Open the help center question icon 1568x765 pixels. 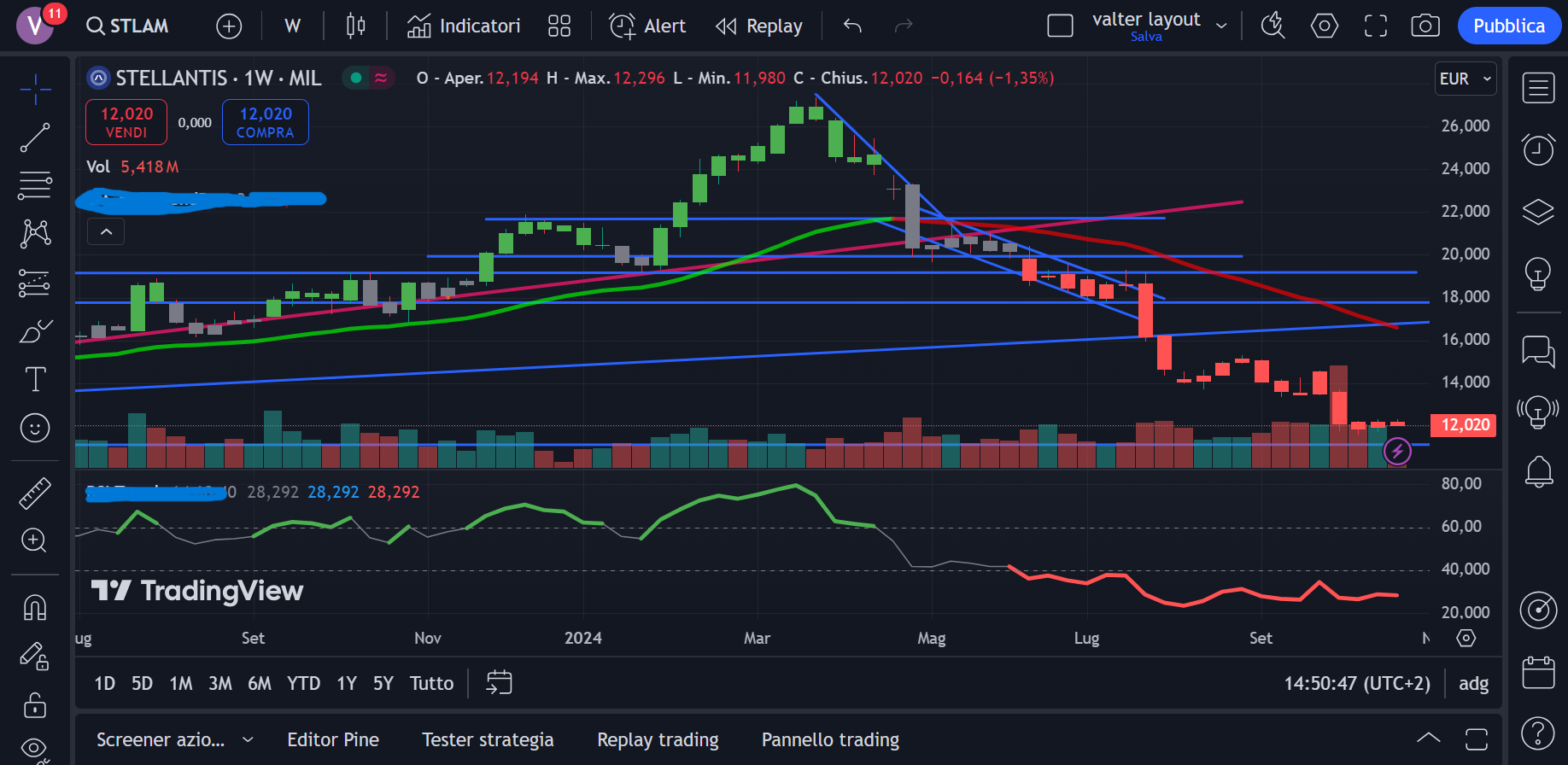[x=1538, y=733]
